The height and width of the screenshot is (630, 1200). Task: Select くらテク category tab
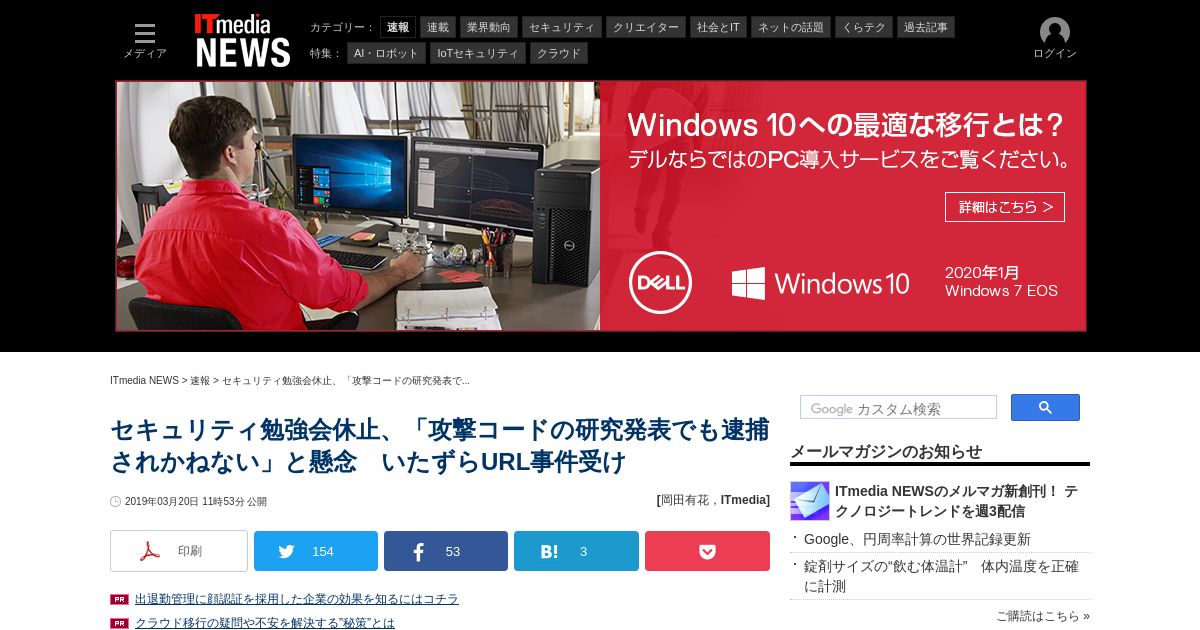(x=864, y=27)
